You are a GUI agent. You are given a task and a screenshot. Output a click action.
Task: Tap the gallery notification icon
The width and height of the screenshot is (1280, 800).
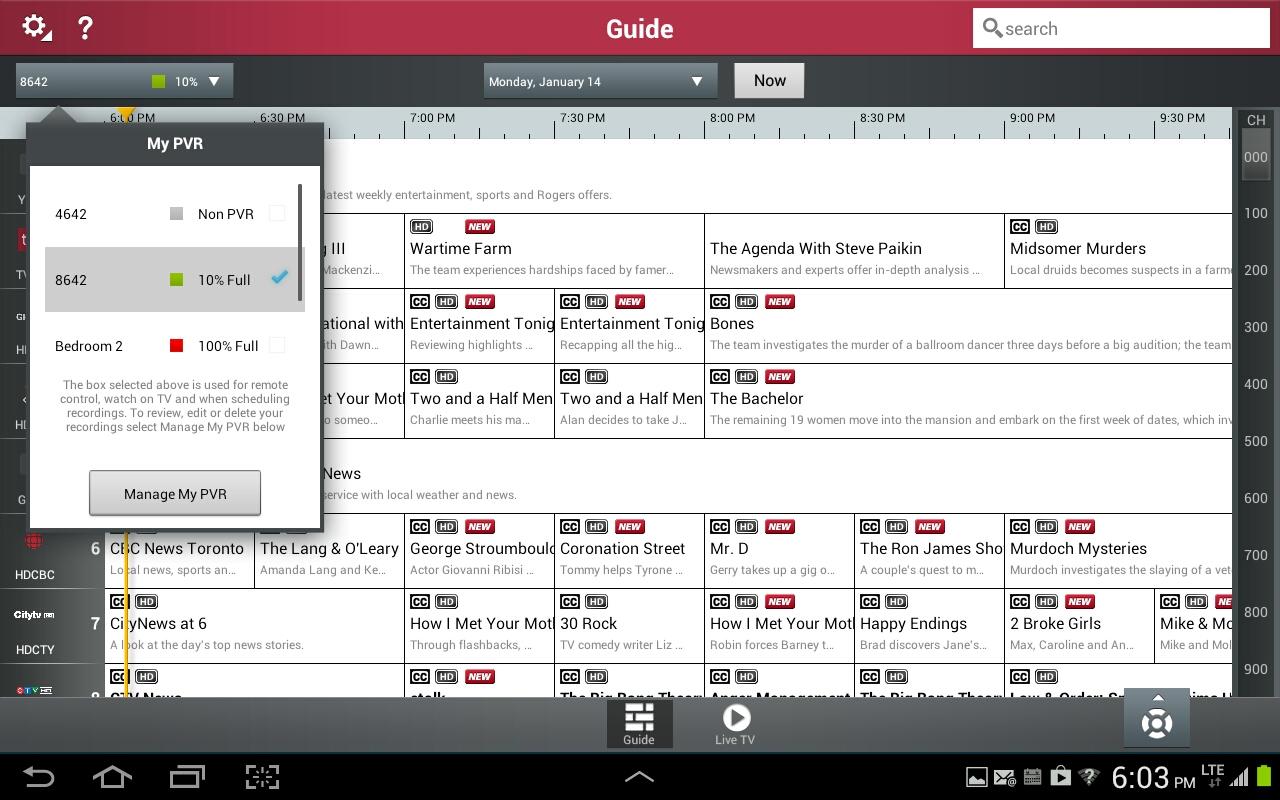976,777
